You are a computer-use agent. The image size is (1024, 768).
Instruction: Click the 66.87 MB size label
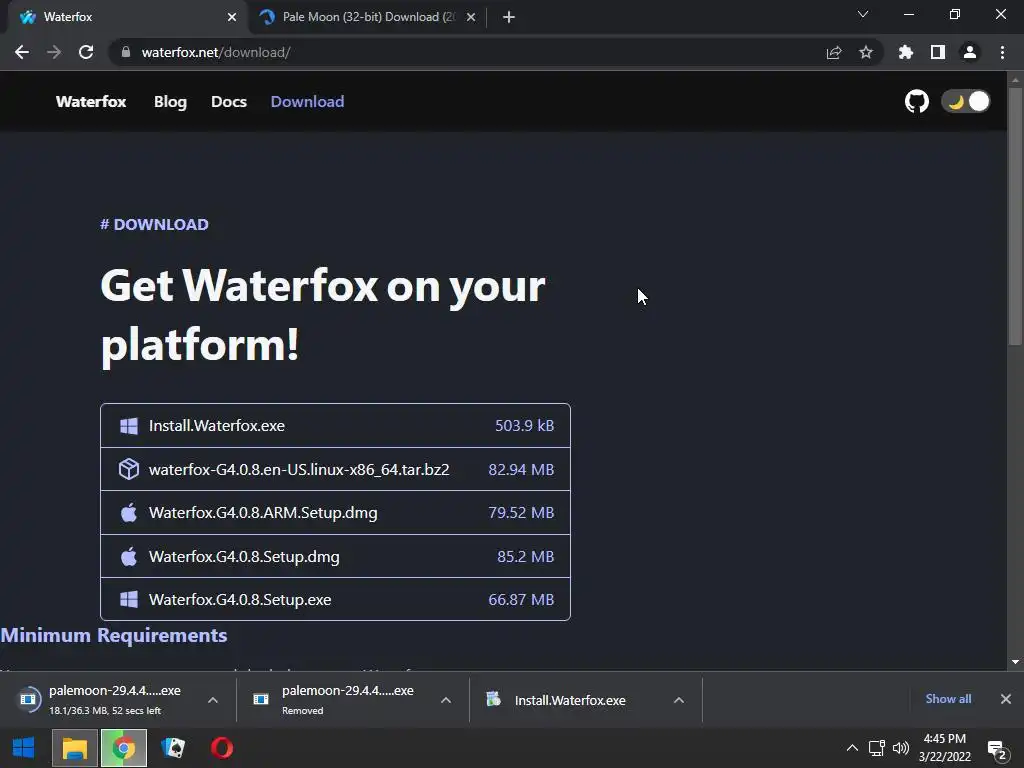coord(521,600)
